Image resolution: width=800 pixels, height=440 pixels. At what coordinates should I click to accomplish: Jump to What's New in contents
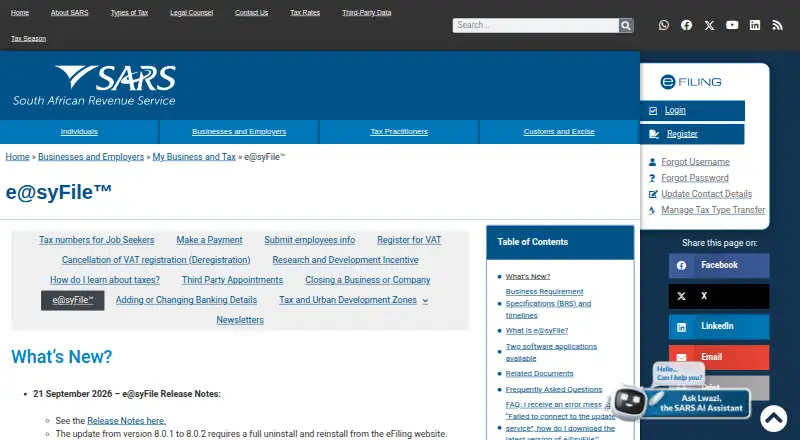click(x=528, y=277)
